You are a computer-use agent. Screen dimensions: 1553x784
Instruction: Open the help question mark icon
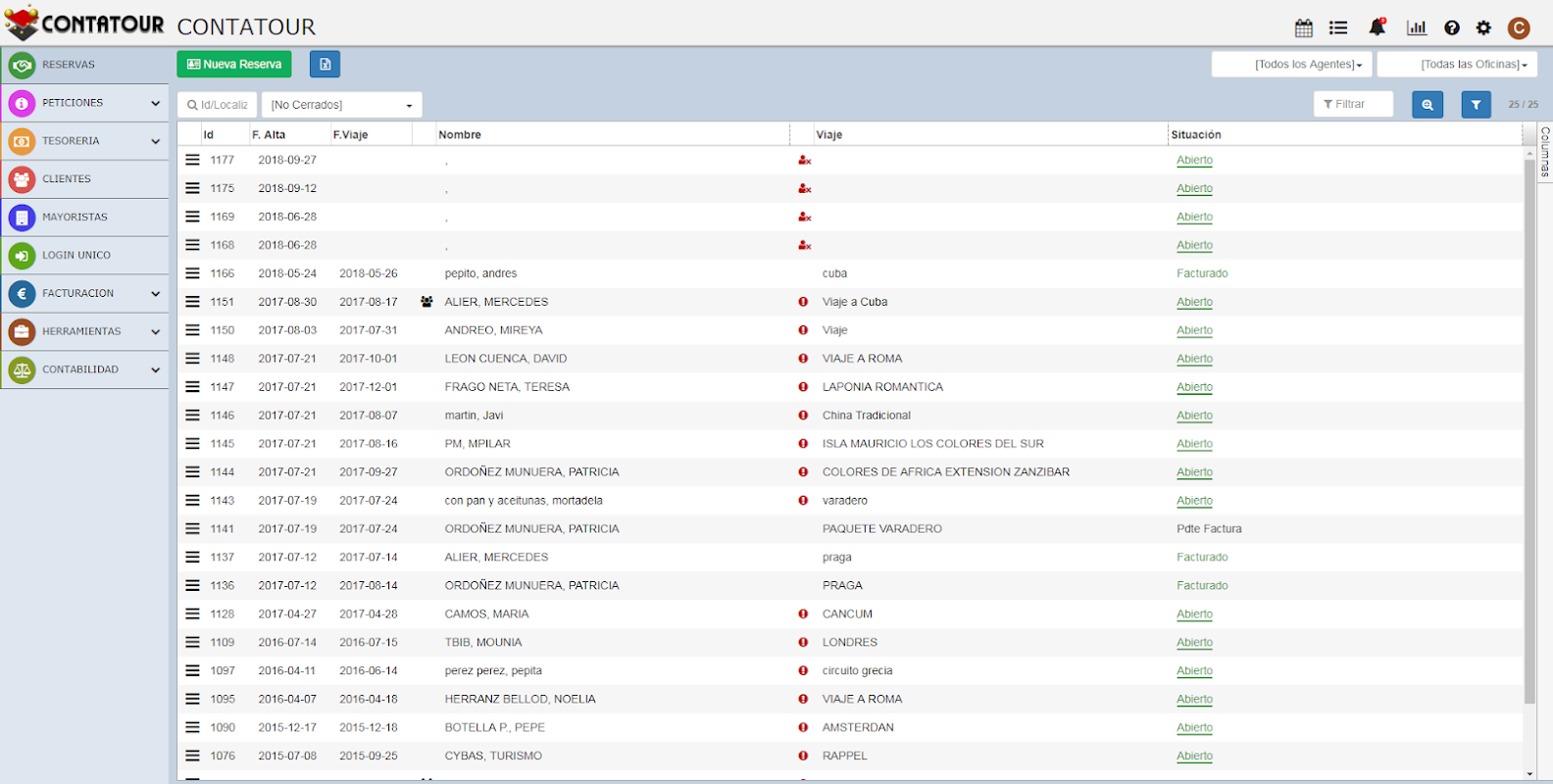pos(1452,28)
